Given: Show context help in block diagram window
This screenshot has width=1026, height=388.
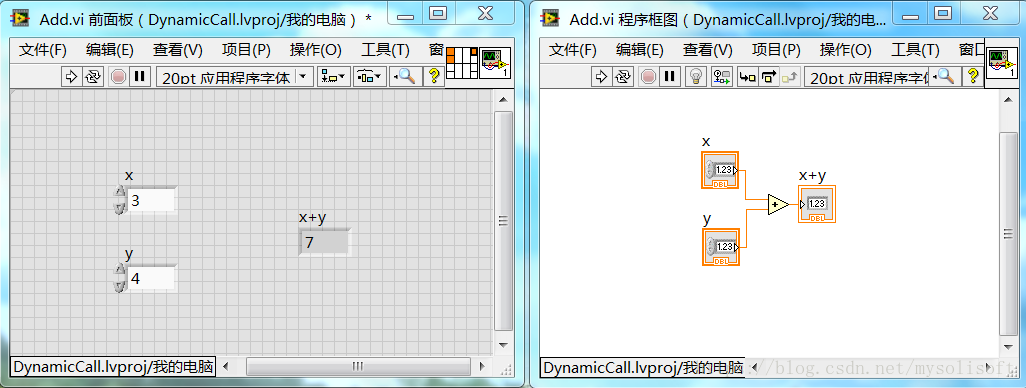Looking at the screenshot, I should 973,77.
